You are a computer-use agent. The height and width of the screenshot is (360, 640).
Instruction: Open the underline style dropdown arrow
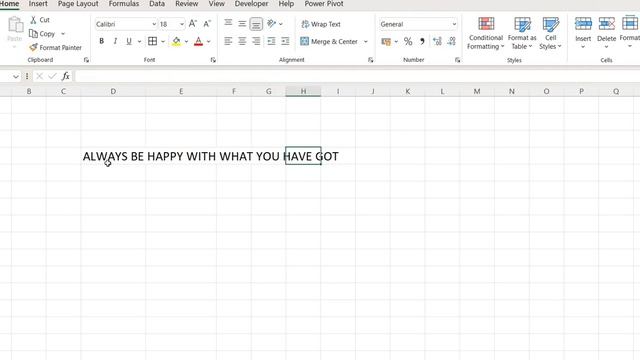click(x=139, y=42)
